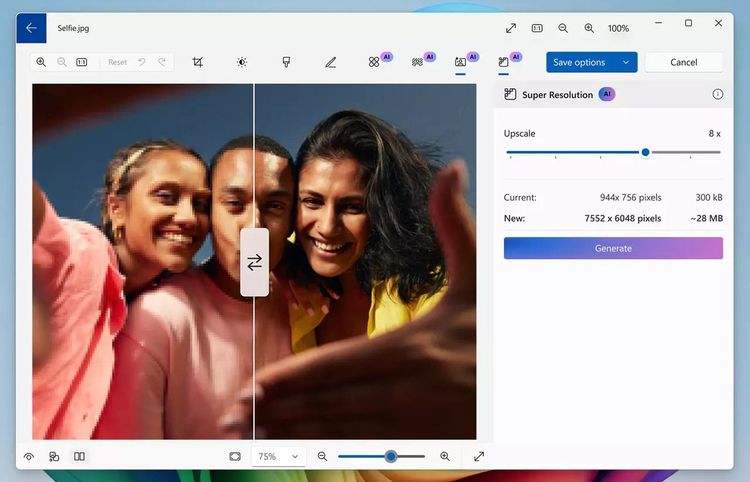Zoom out using title bar magnifier

click(x=563, y=28)
